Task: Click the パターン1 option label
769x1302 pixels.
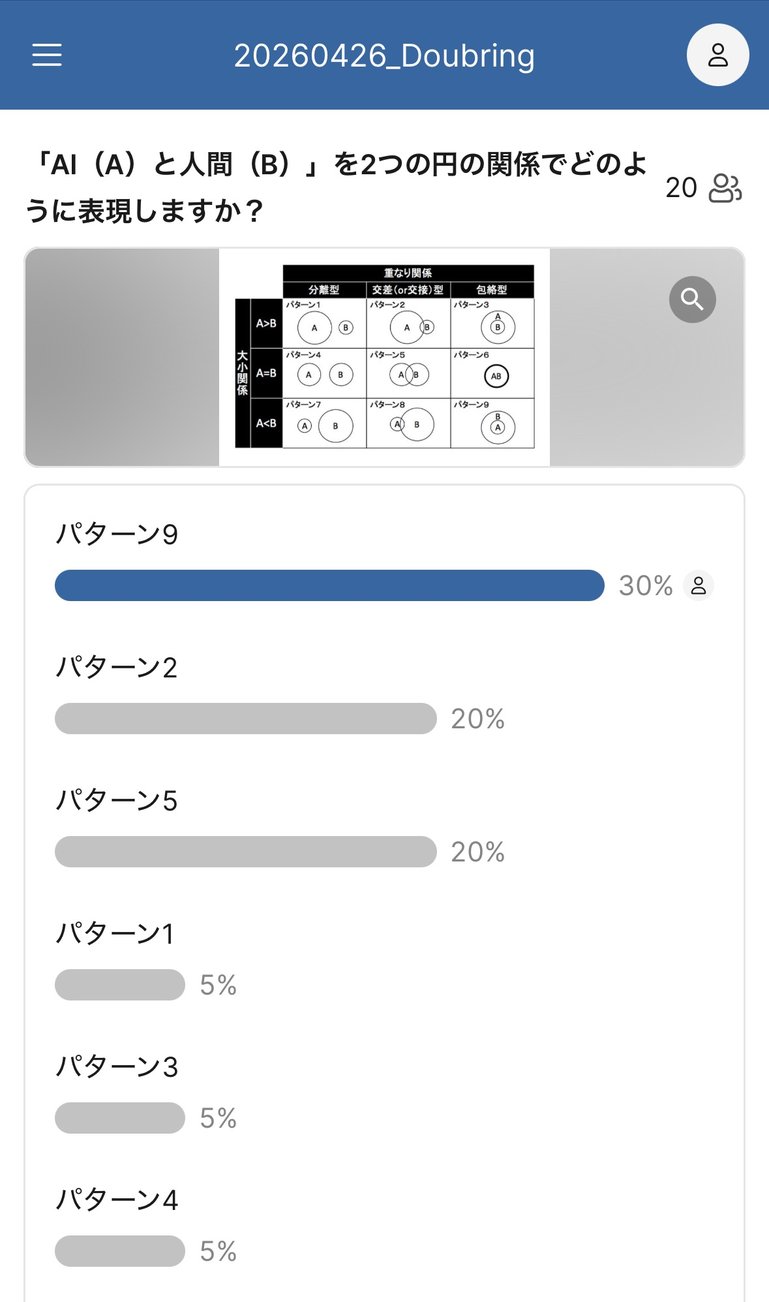Action: [115, 933]
